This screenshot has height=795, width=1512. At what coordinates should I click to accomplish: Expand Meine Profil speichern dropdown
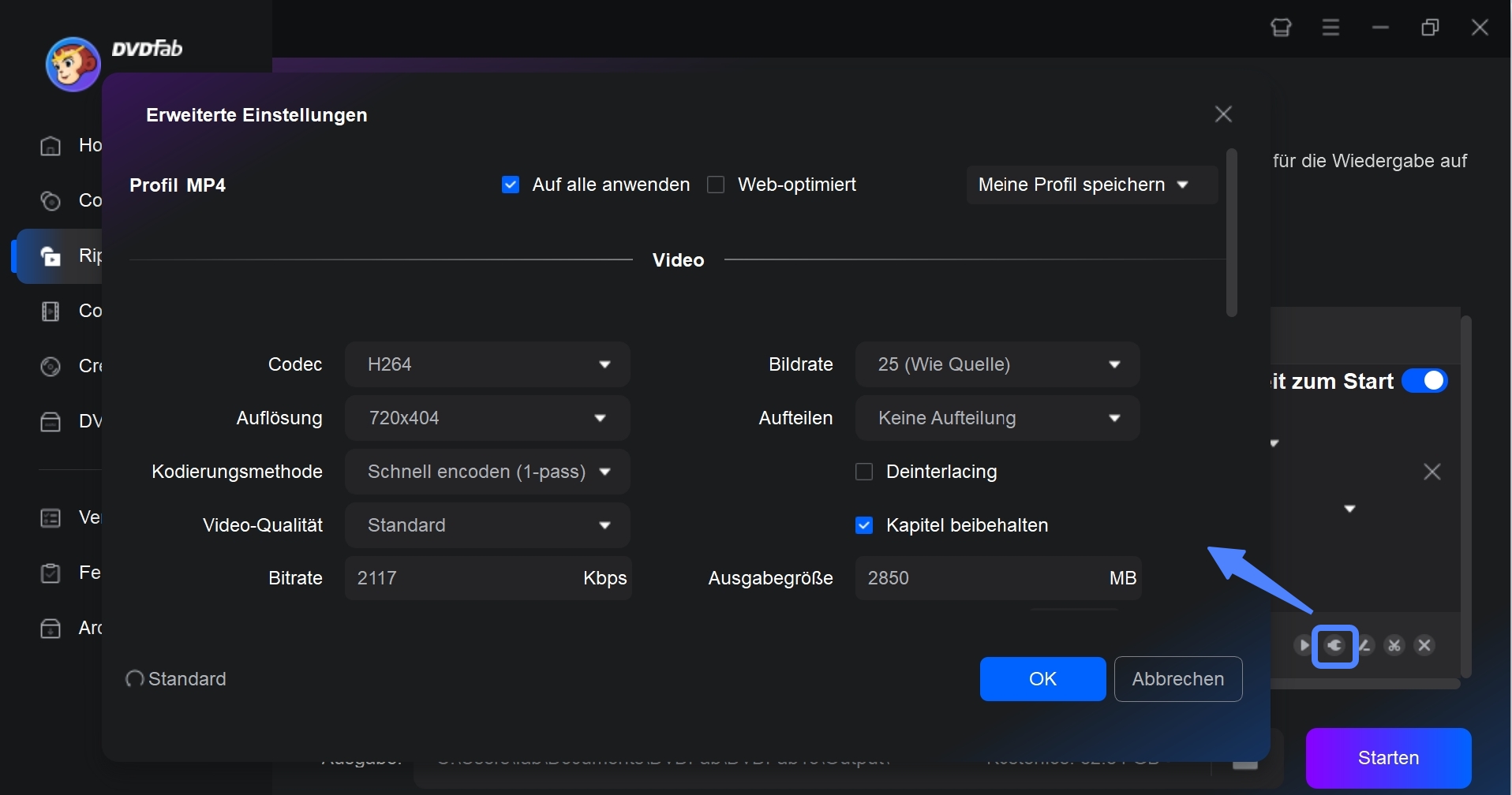pos(1090,184)
